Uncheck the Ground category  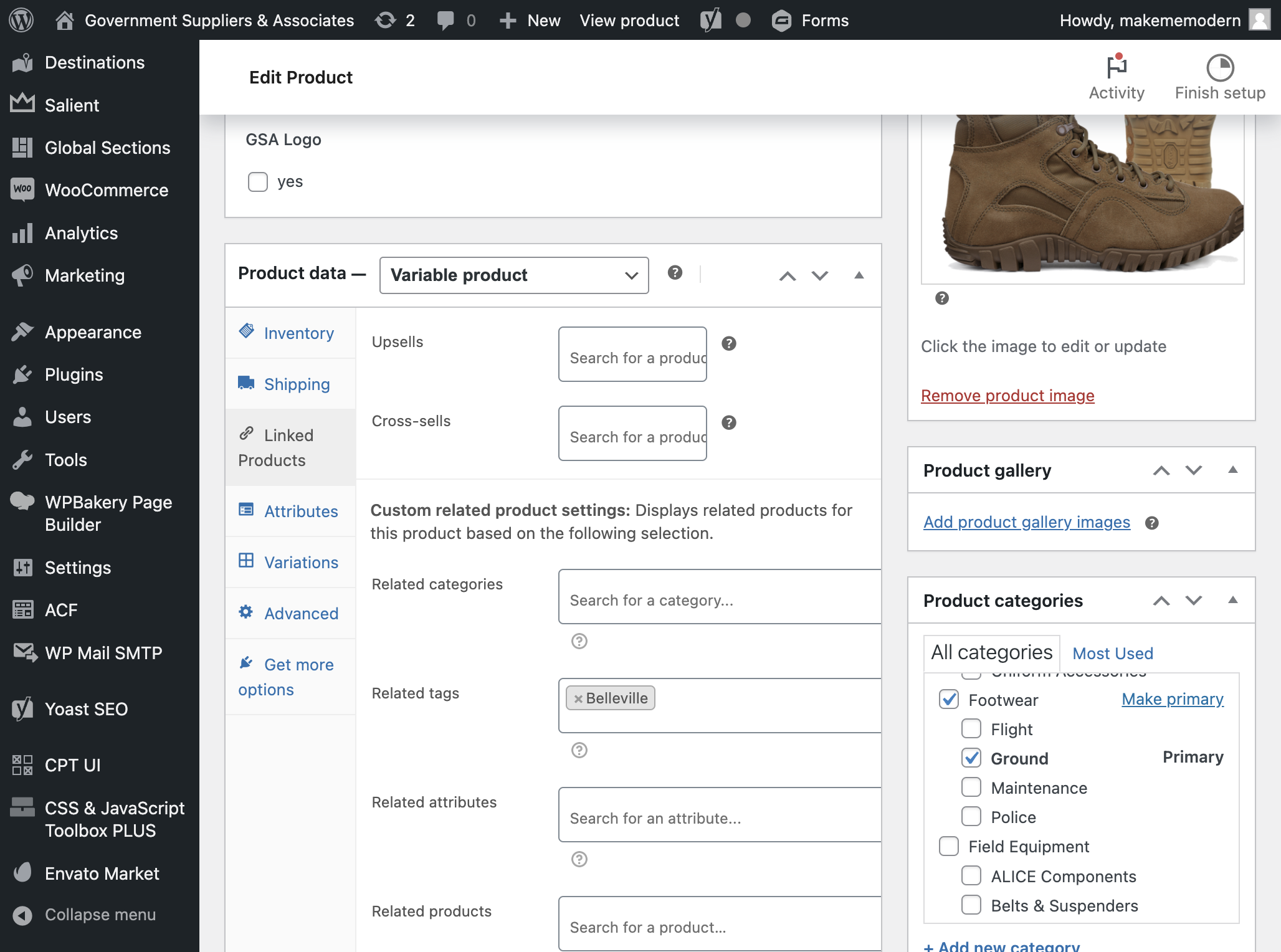click(971, 758)
